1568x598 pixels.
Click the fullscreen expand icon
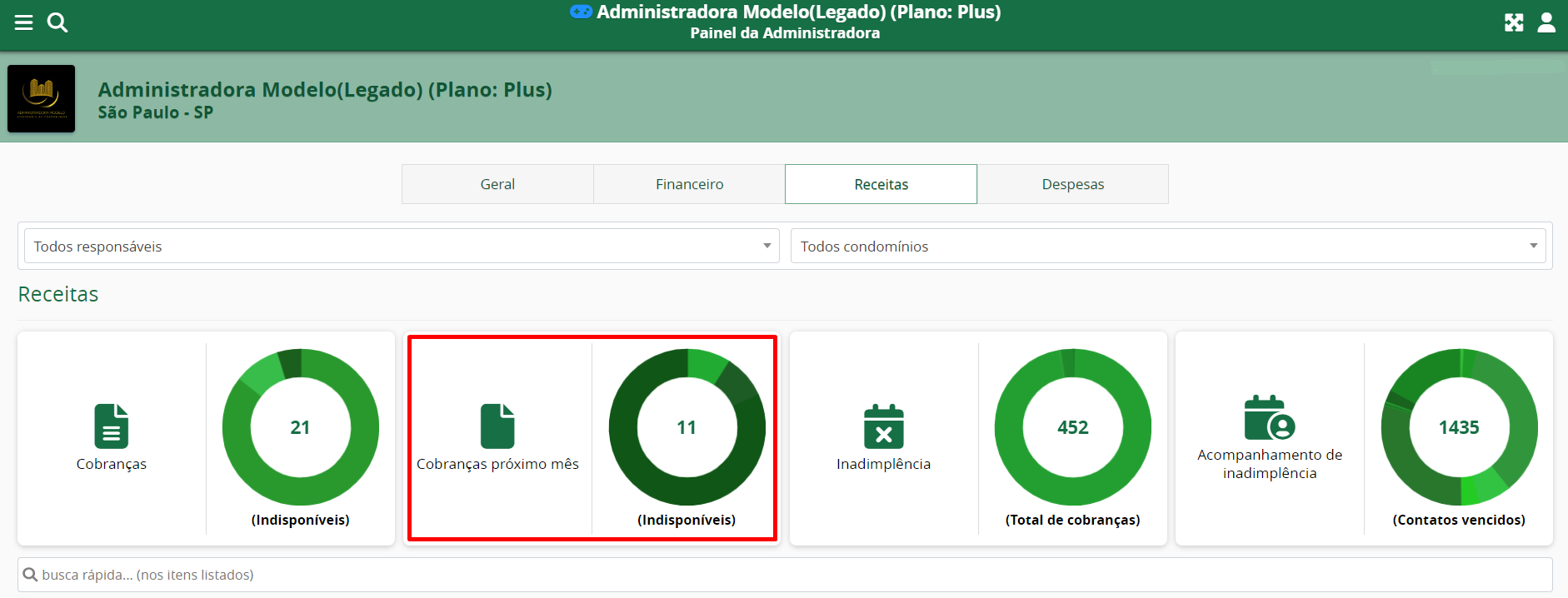coord(1514,22)
